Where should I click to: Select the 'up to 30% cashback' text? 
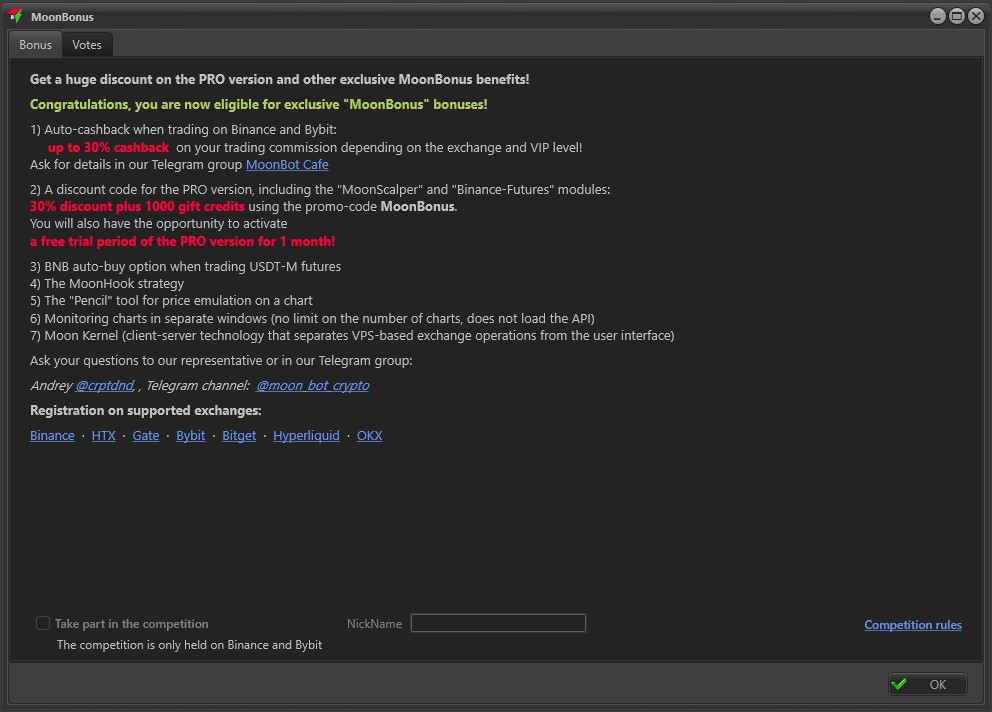[x=108, y=147]
